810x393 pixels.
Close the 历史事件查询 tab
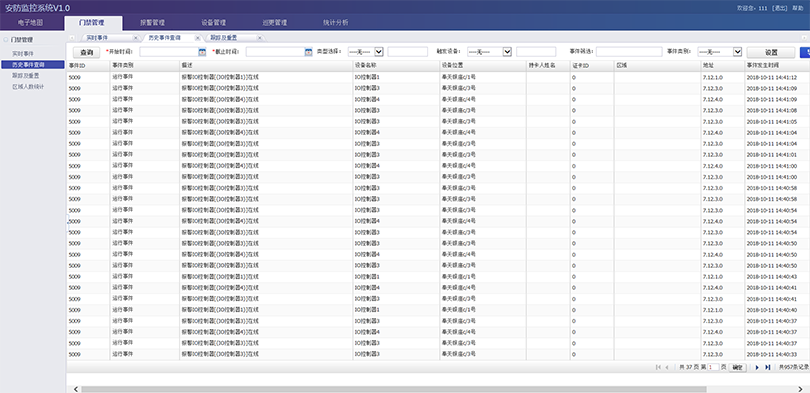197,38
